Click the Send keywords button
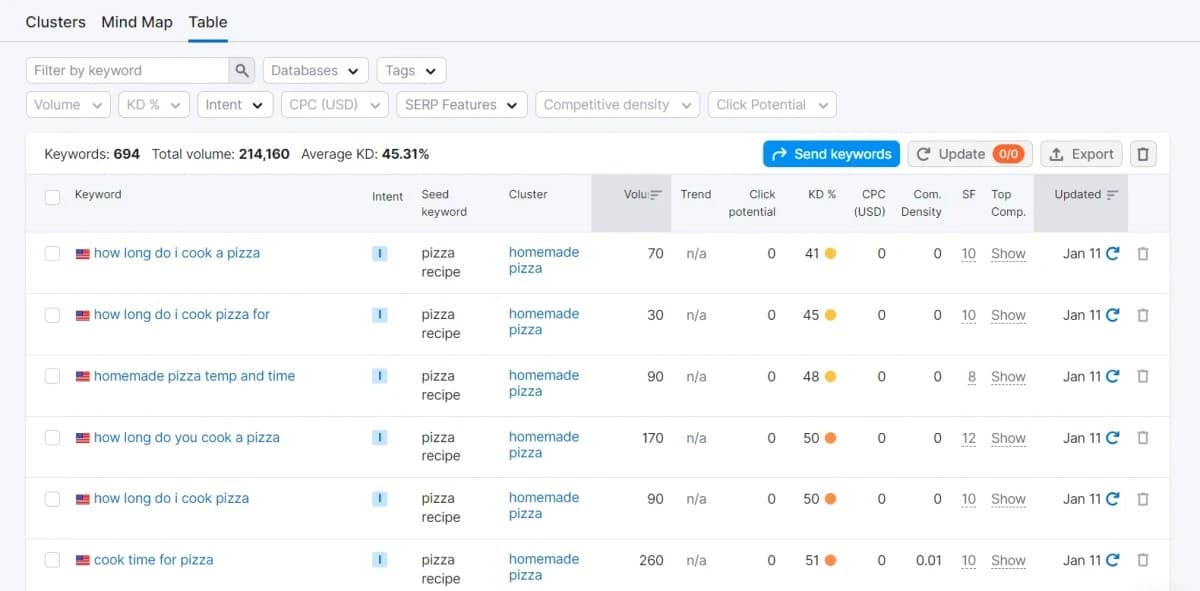Screen dimensions: 1200x591 (831, 154)
